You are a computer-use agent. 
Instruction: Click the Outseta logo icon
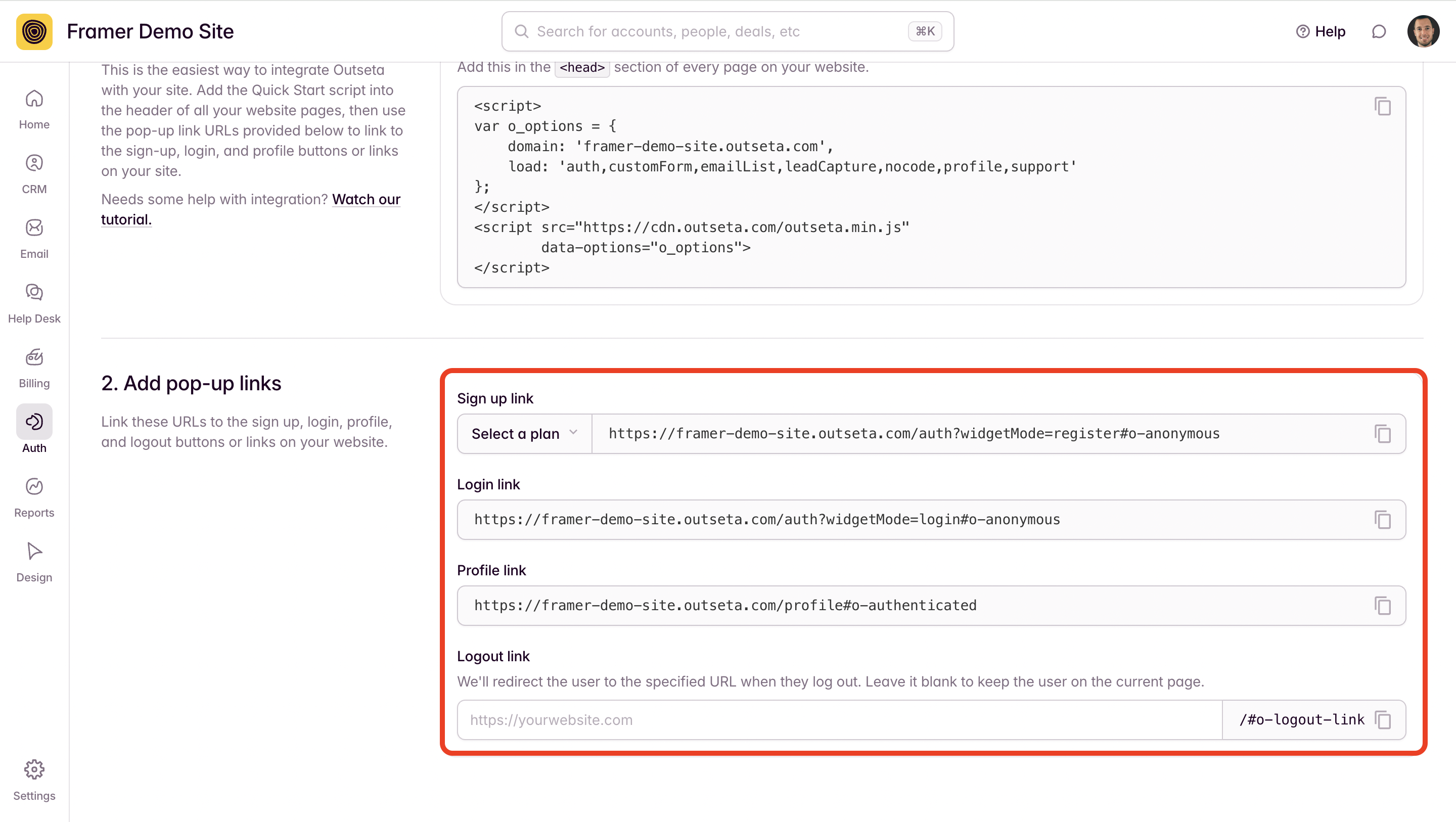[34, 31]
